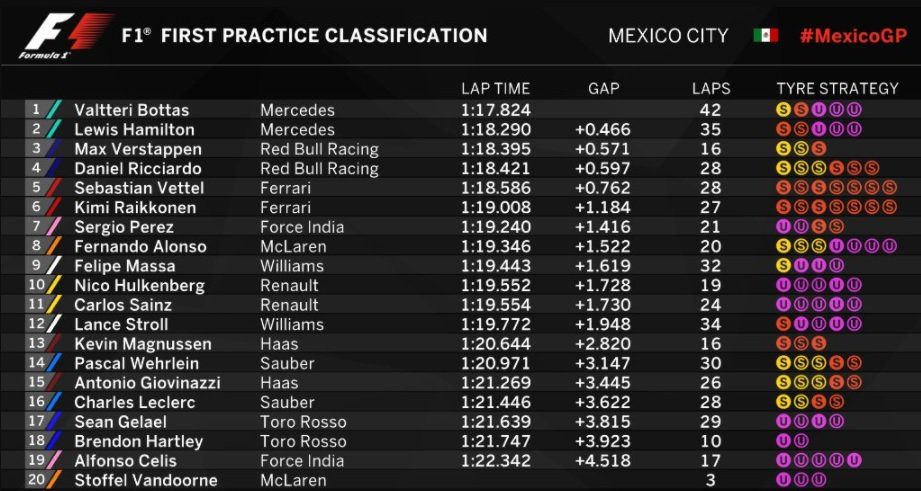The width and height of the screenshot is (921, 491).
Task: Click the first tyre icon in Hartley's row
Action: click(784, 442)
